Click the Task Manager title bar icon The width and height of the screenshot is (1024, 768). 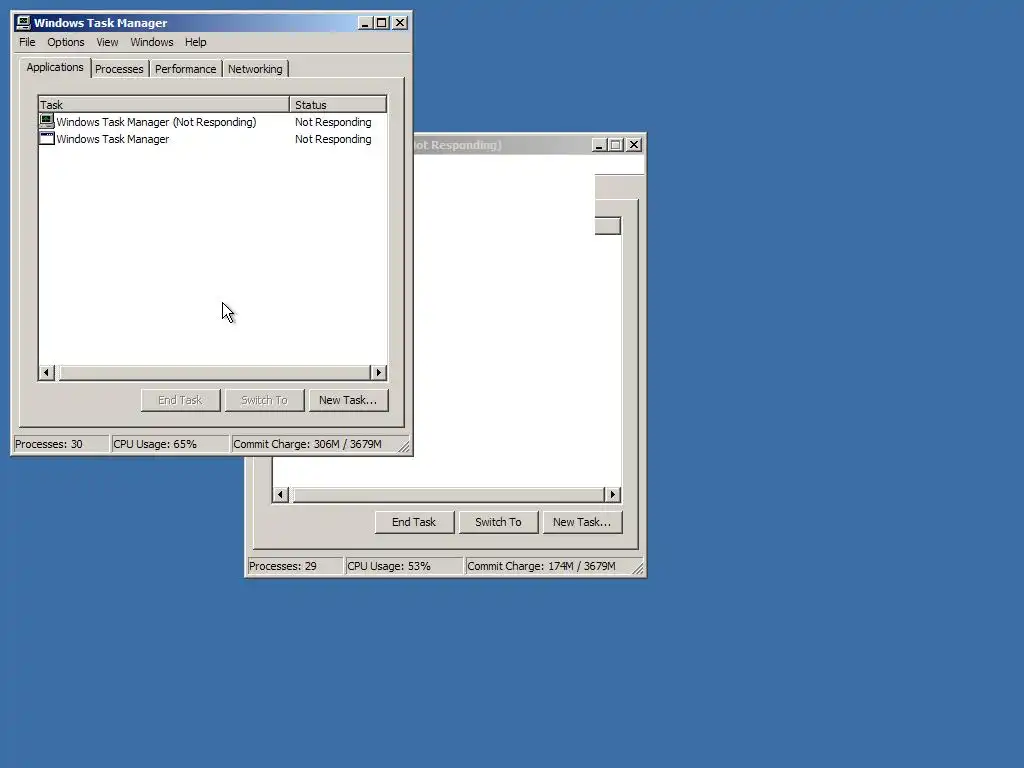24,23
